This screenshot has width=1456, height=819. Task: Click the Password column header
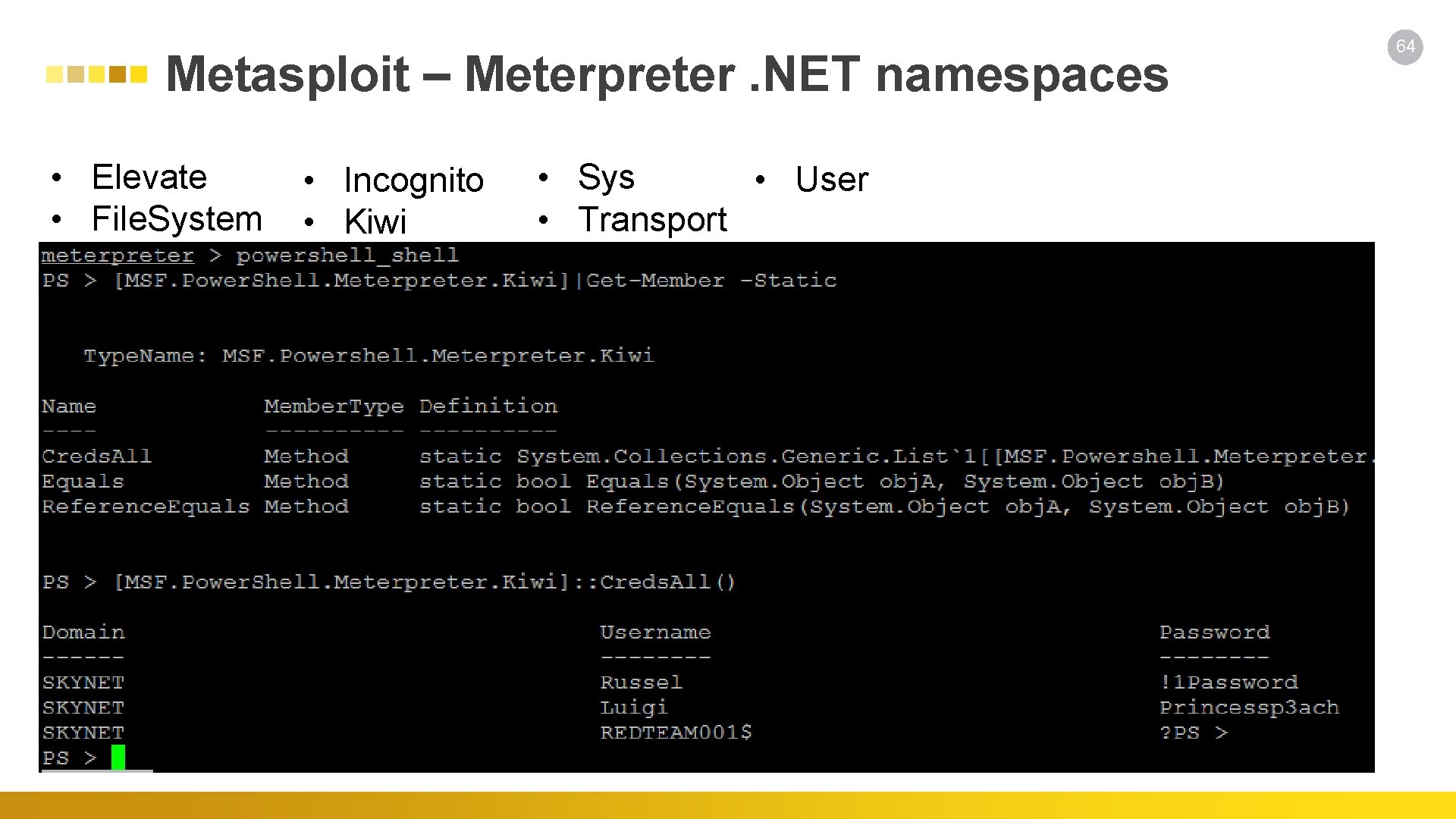tap(1214, 632)
